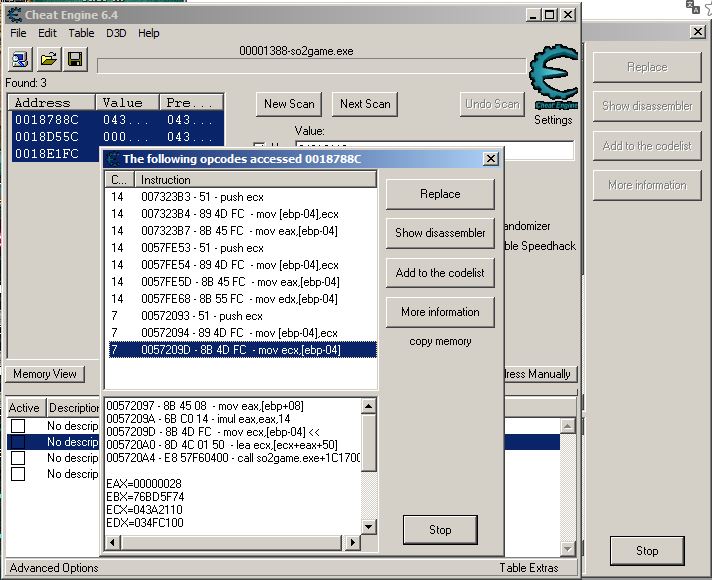Click Show disassembler in opcodes dialog
The height and width of the screenshot is (580, 712).
(x=440, y=233)
